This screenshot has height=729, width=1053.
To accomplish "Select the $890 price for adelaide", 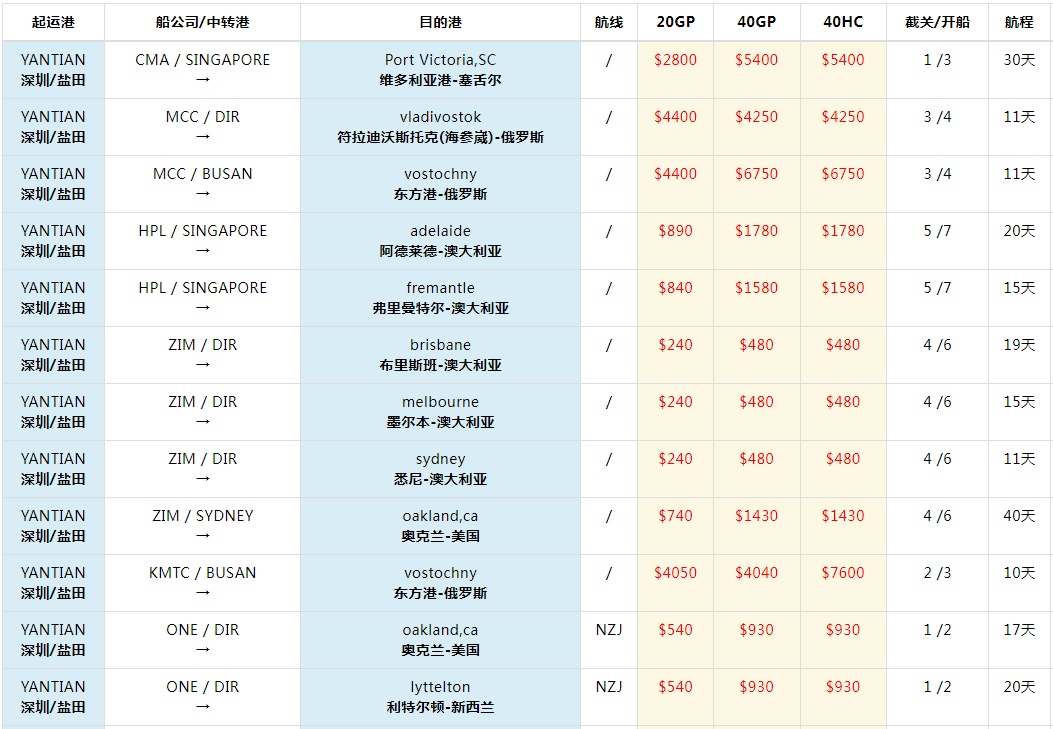I will click(675, 231).
